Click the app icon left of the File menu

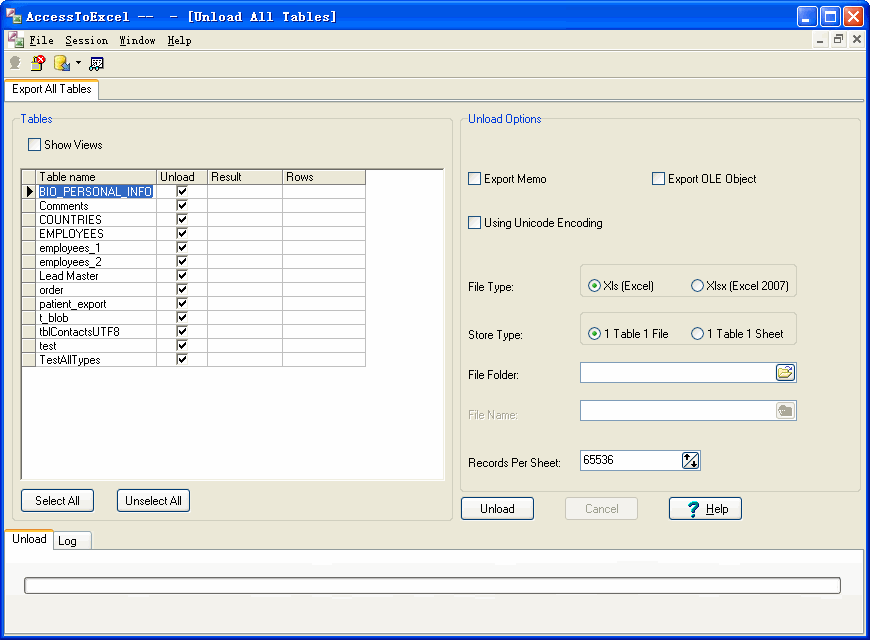click(x=16, y=40)
